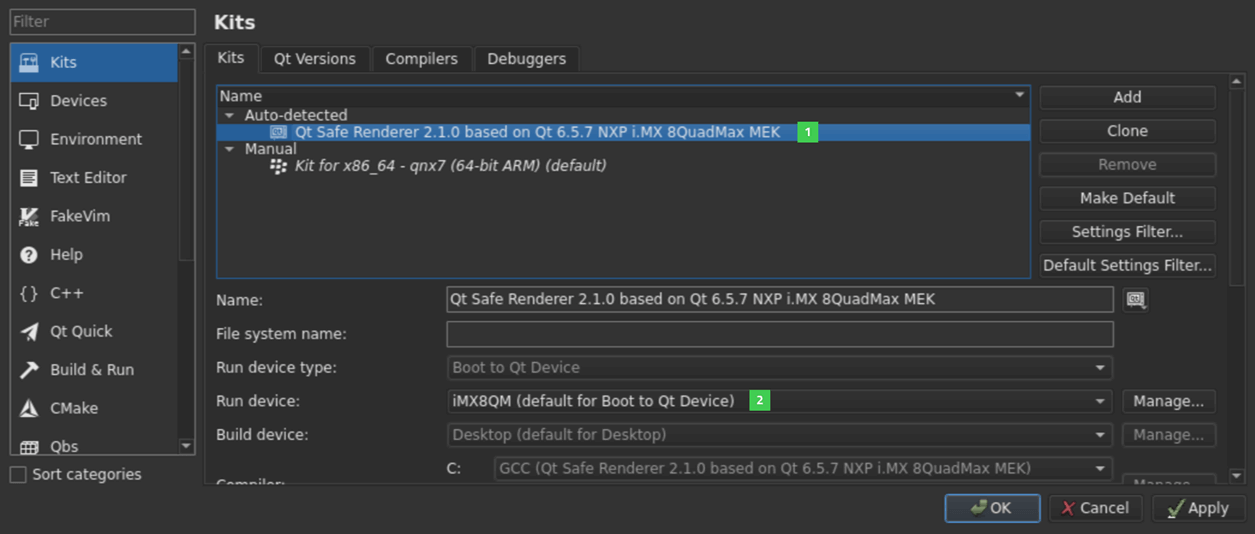The height and width of the screenshot is (534, 1255).
Task: Open the Build device Desktop dropdown
Action: click(779, 435)
